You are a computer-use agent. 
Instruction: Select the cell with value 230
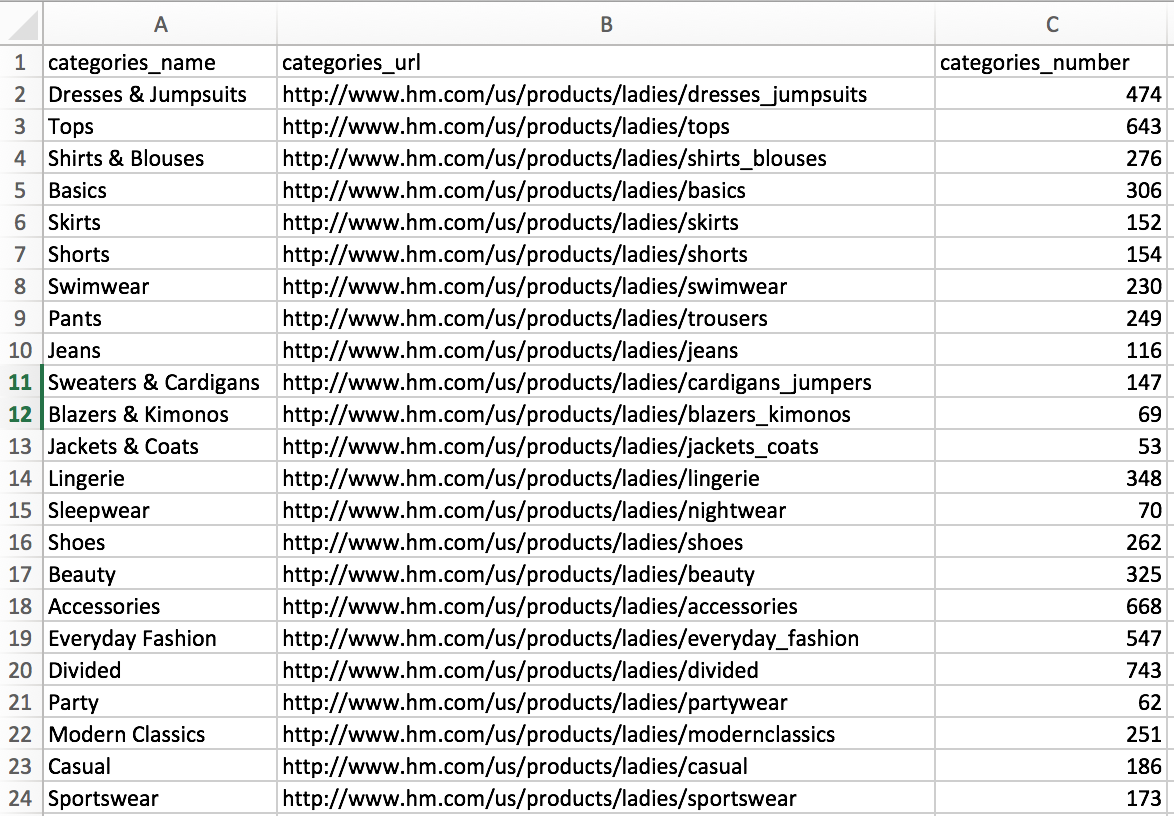pyautogui.click(x=1051, y=286)
